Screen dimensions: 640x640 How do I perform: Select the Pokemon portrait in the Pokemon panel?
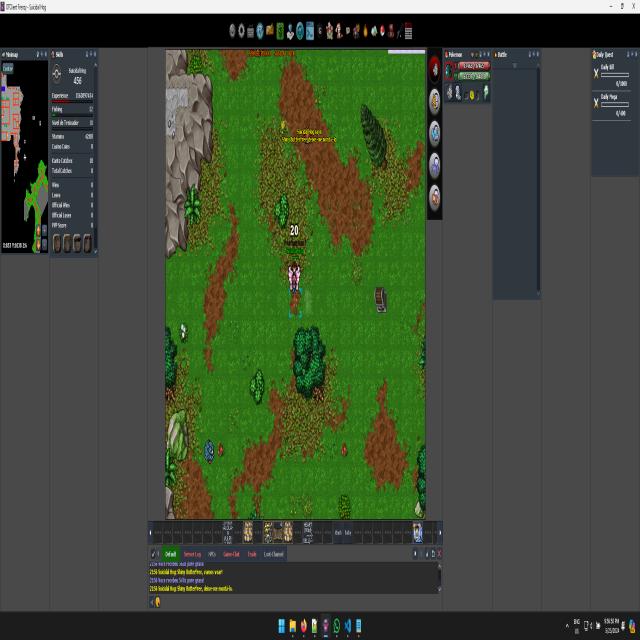(x=449, y=71)
